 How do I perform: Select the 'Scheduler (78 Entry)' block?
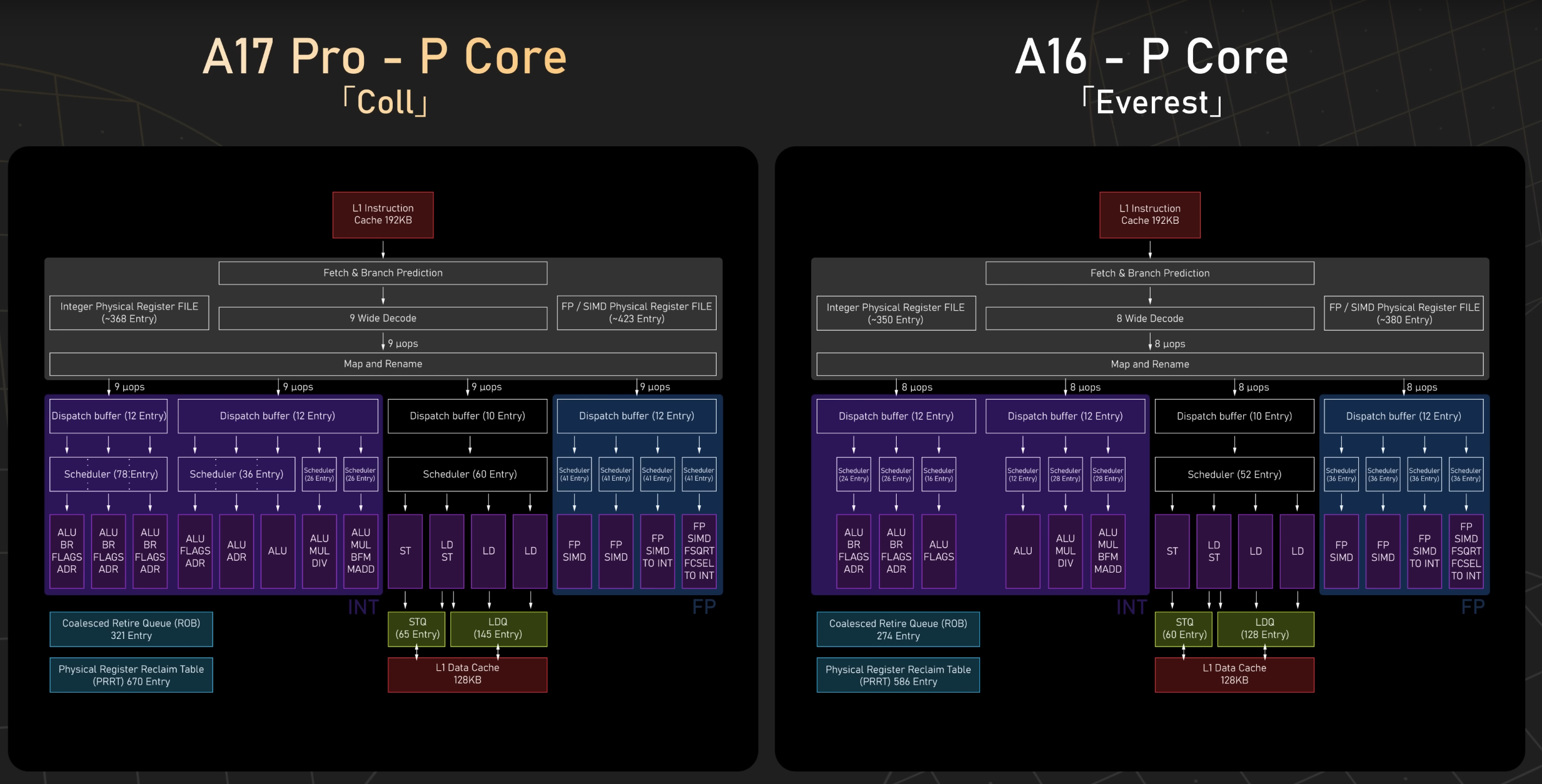108,474
